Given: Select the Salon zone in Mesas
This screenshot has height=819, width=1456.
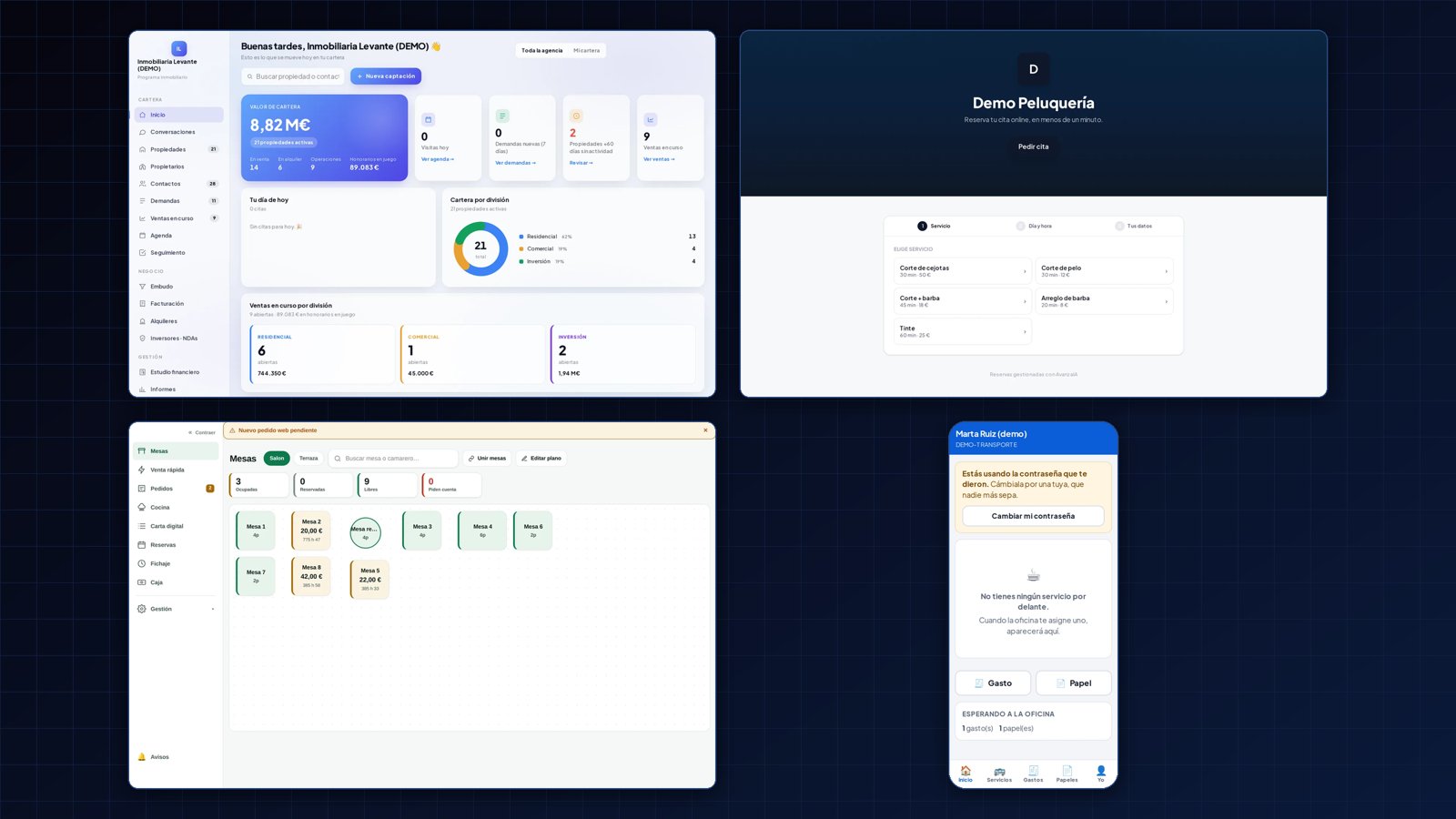Looking at the screenshot, I should pyautogui.click(x=277, y=459).
